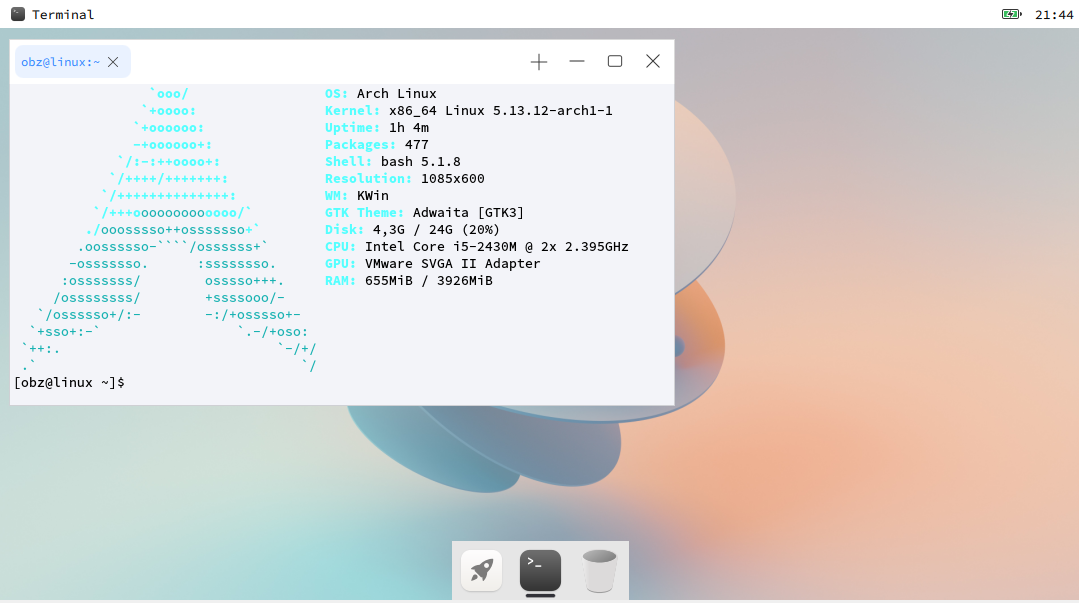The image size is (1079, 603).
Task: Click the Terminal icon in the dock
Action: 540,570
